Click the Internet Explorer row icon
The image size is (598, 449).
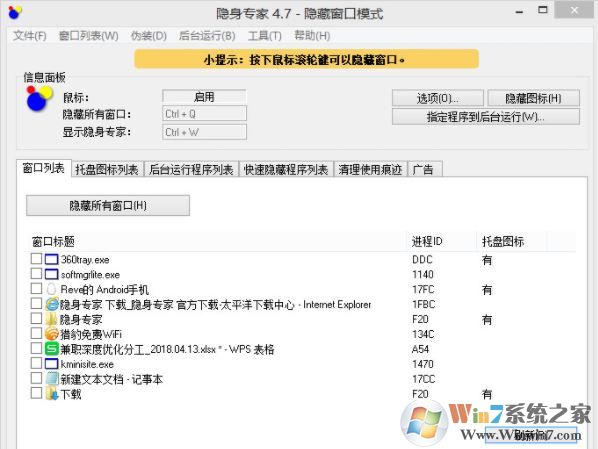pyautogui.click(x=52, y=304)
